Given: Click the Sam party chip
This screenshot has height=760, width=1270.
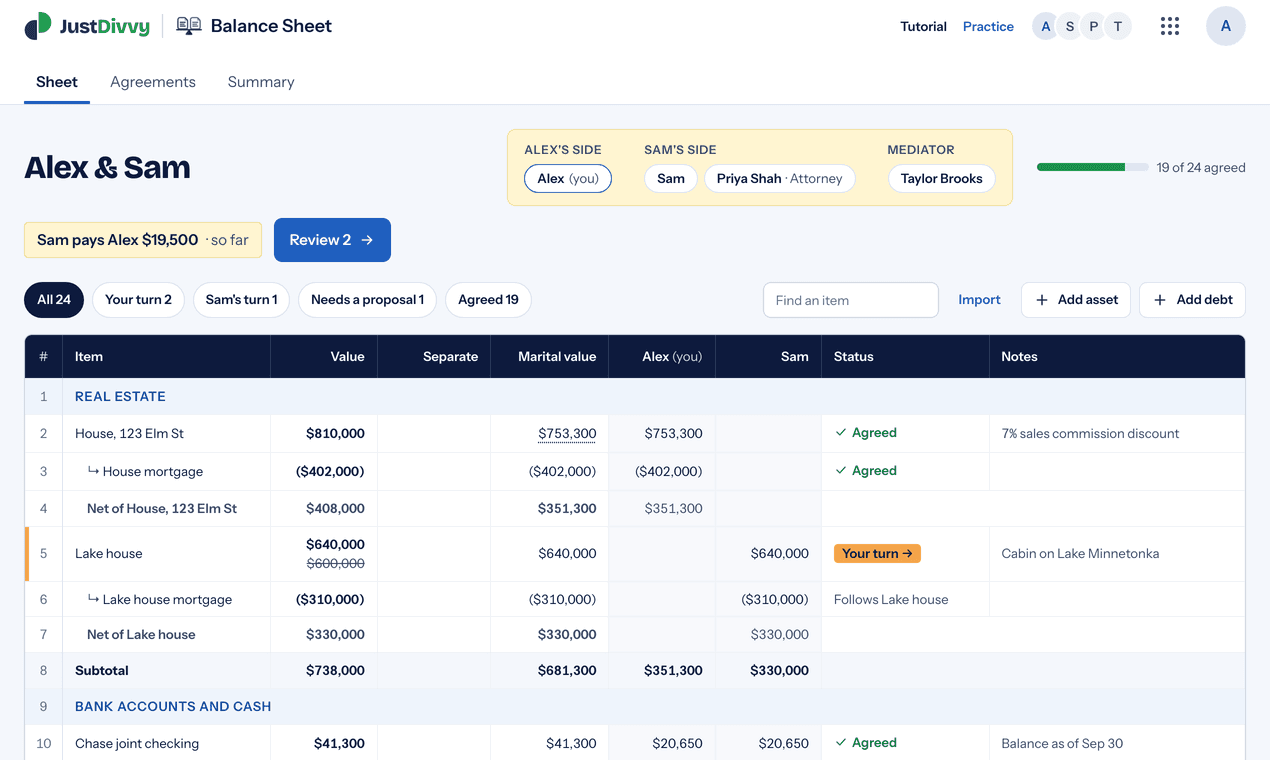Looking at the screenshot, I should click(x=671, y=179).
